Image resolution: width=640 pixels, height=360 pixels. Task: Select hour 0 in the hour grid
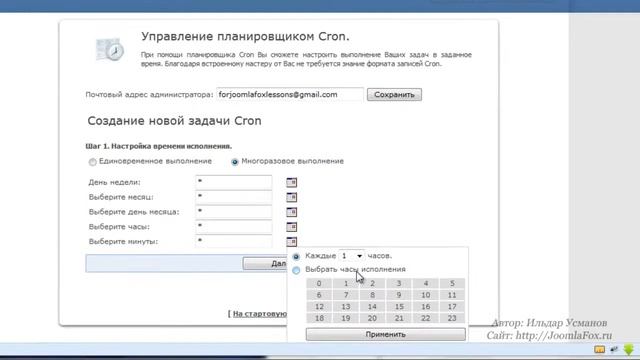(319, 283)
